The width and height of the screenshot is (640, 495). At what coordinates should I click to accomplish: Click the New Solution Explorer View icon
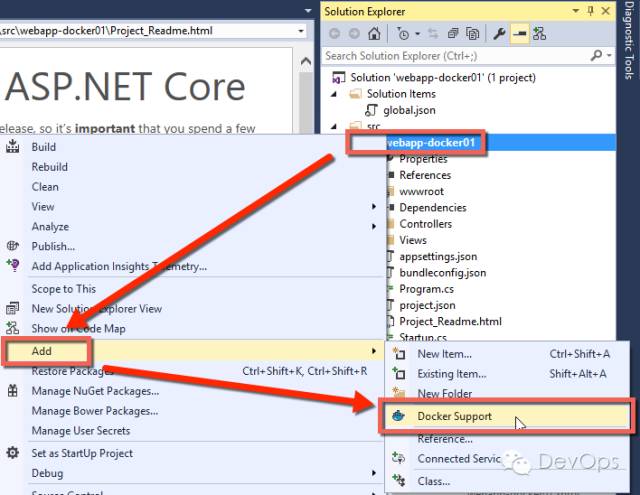point(13,308)
